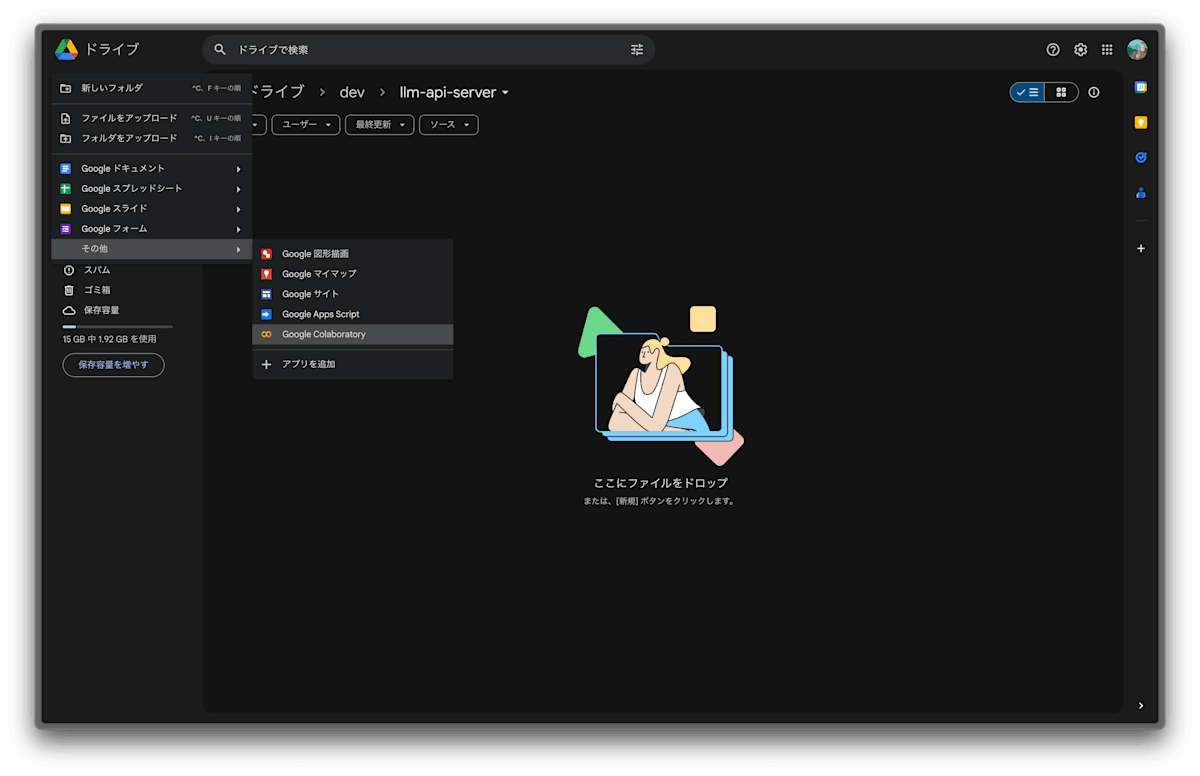Click the storage usage progress bar
The image size is (1200, 776).
tap(117, 327)
